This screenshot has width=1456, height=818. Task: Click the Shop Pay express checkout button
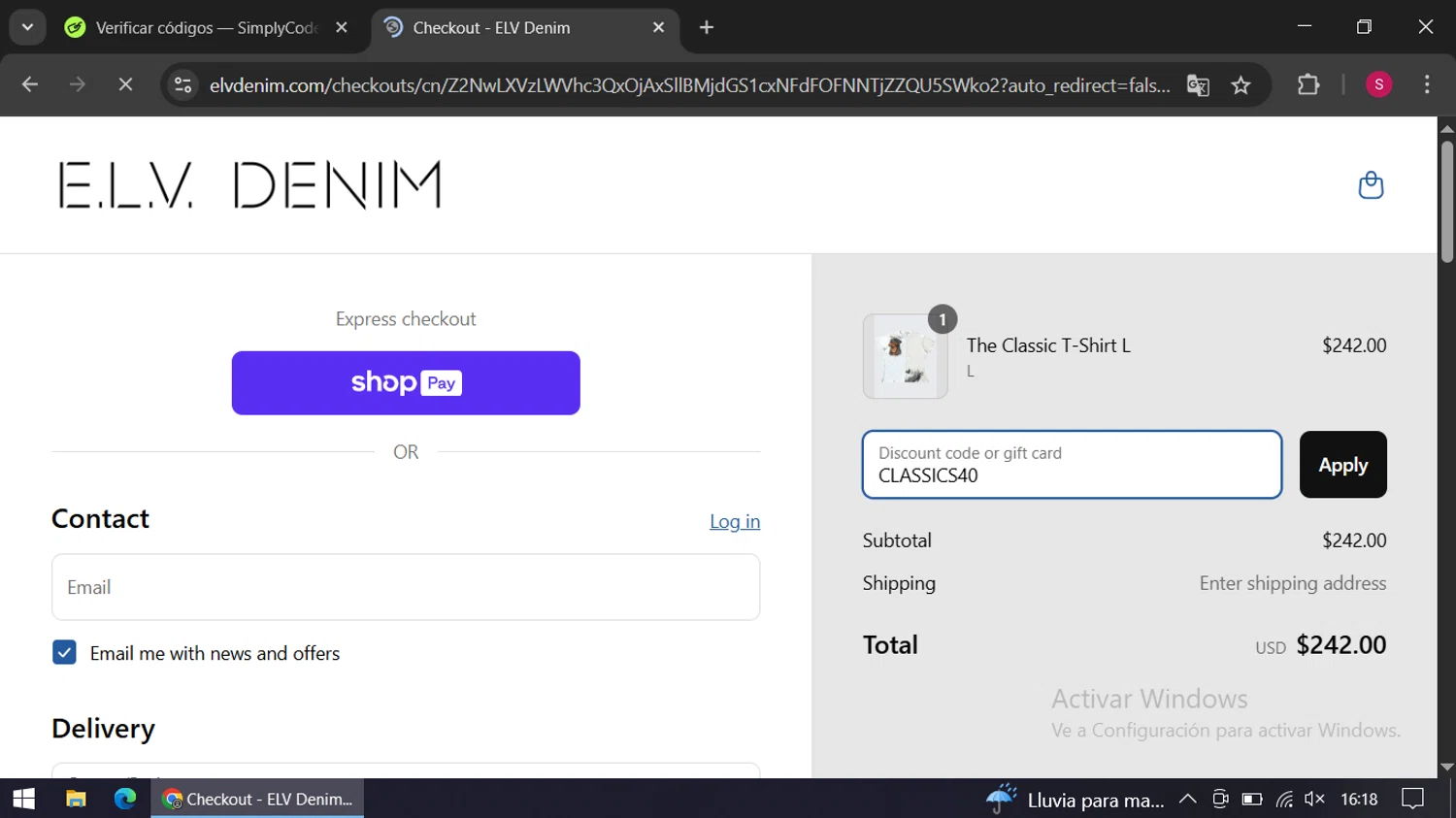(406, 383)
